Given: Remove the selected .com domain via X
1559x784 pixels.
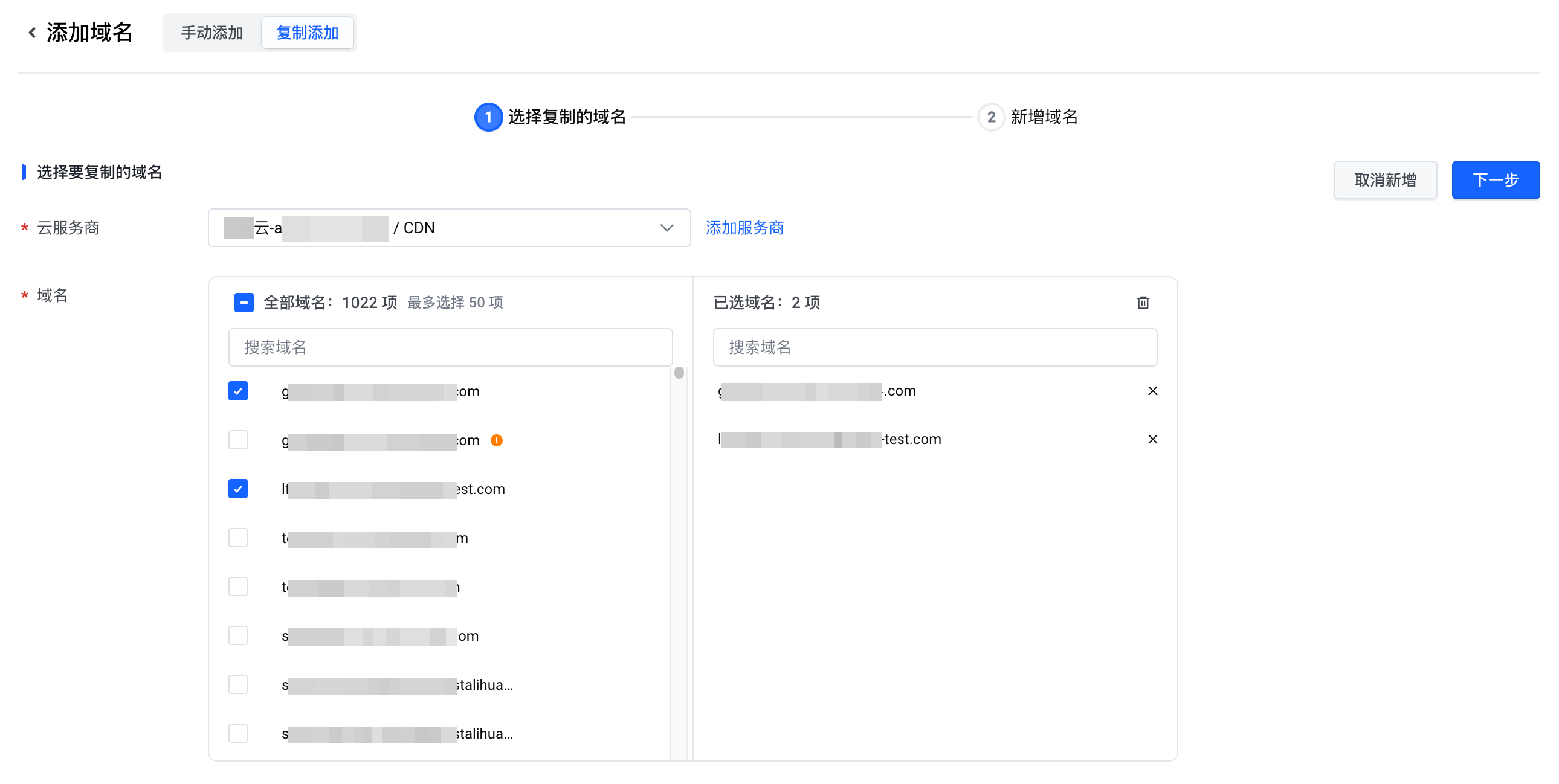Looking at the screenshot, I should point(1152,391).
